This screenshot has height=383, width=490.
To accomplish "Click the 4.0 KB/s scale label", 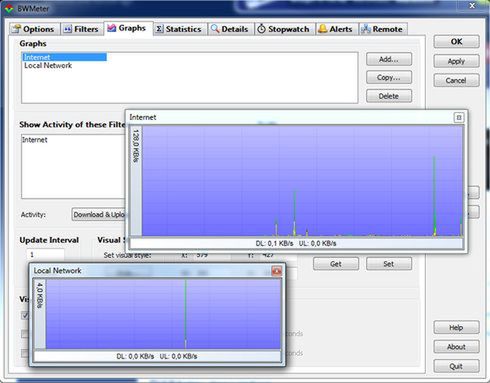I will click(40, 295).
